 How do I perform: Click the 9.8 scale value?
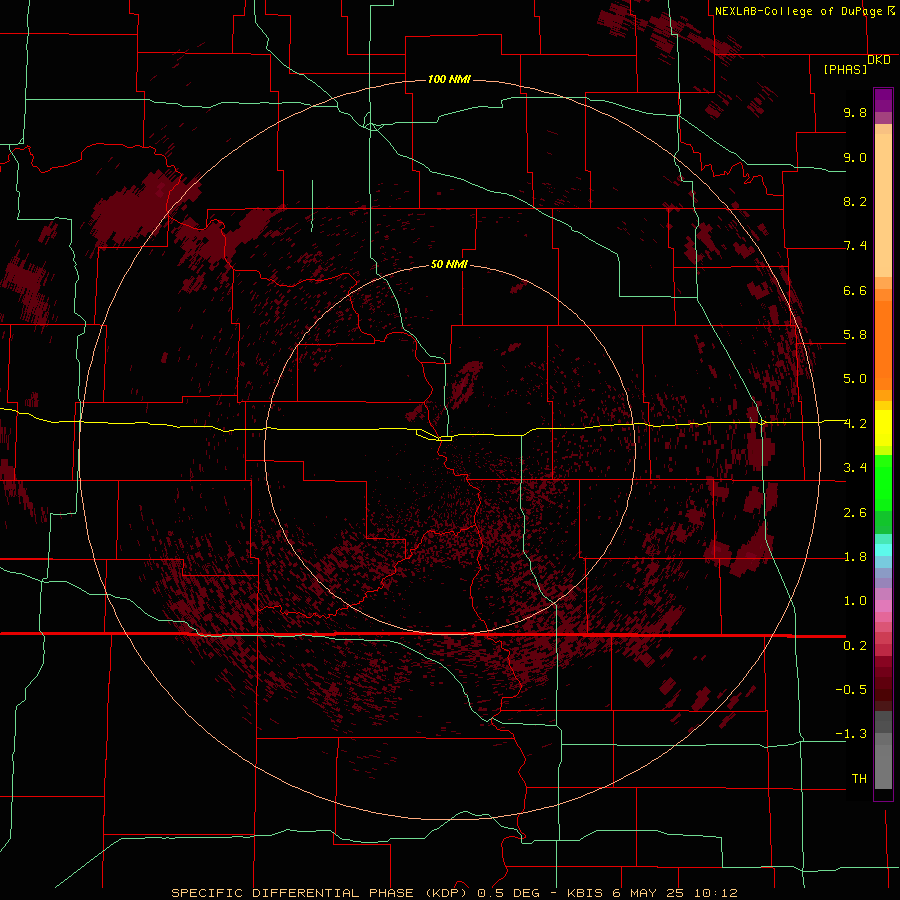[x=855, y=112]
